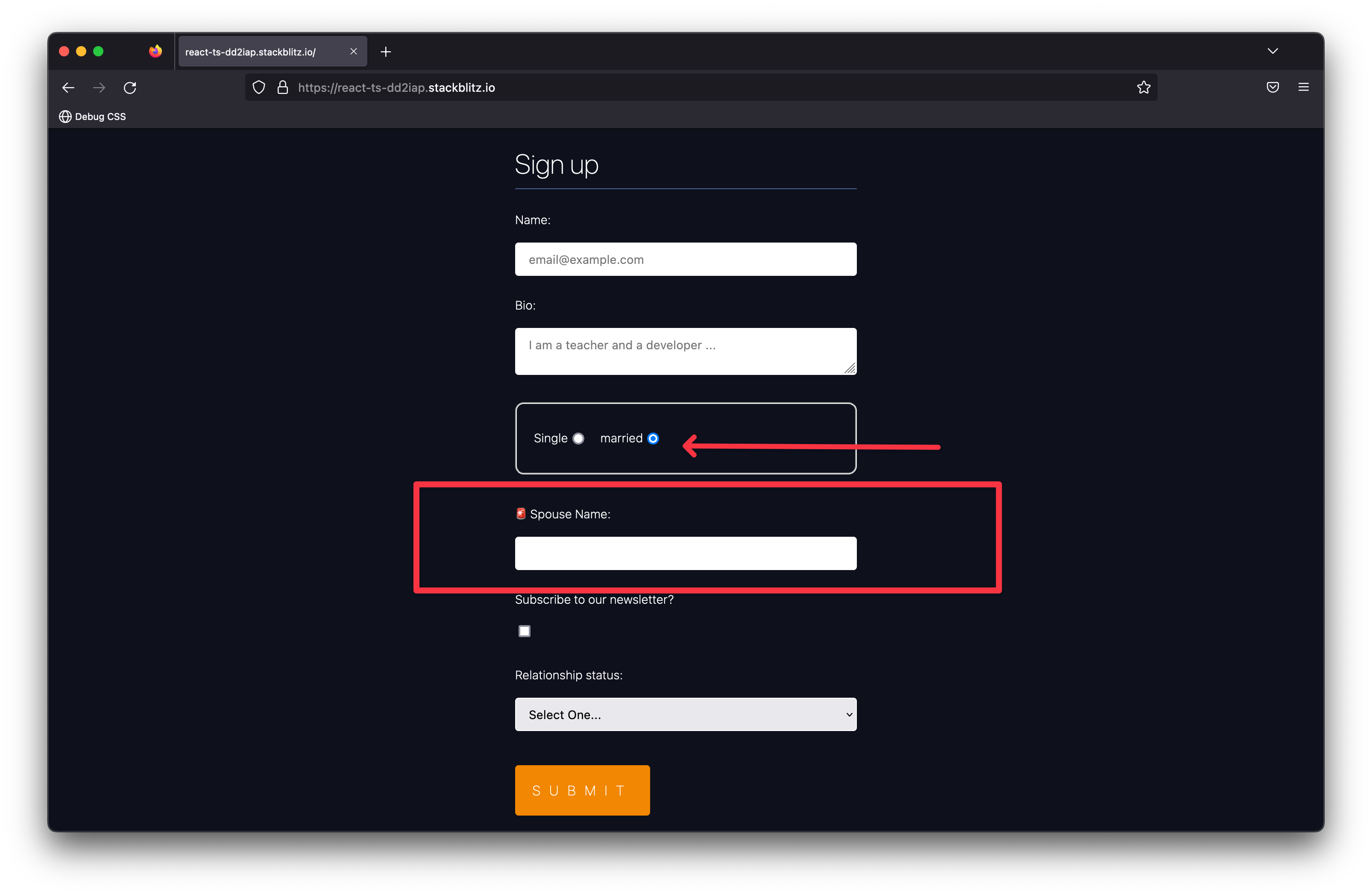This screenshot has height=895, width=1372.
Task: Close the stackblitz browser tab
Action: coord(353,52)
